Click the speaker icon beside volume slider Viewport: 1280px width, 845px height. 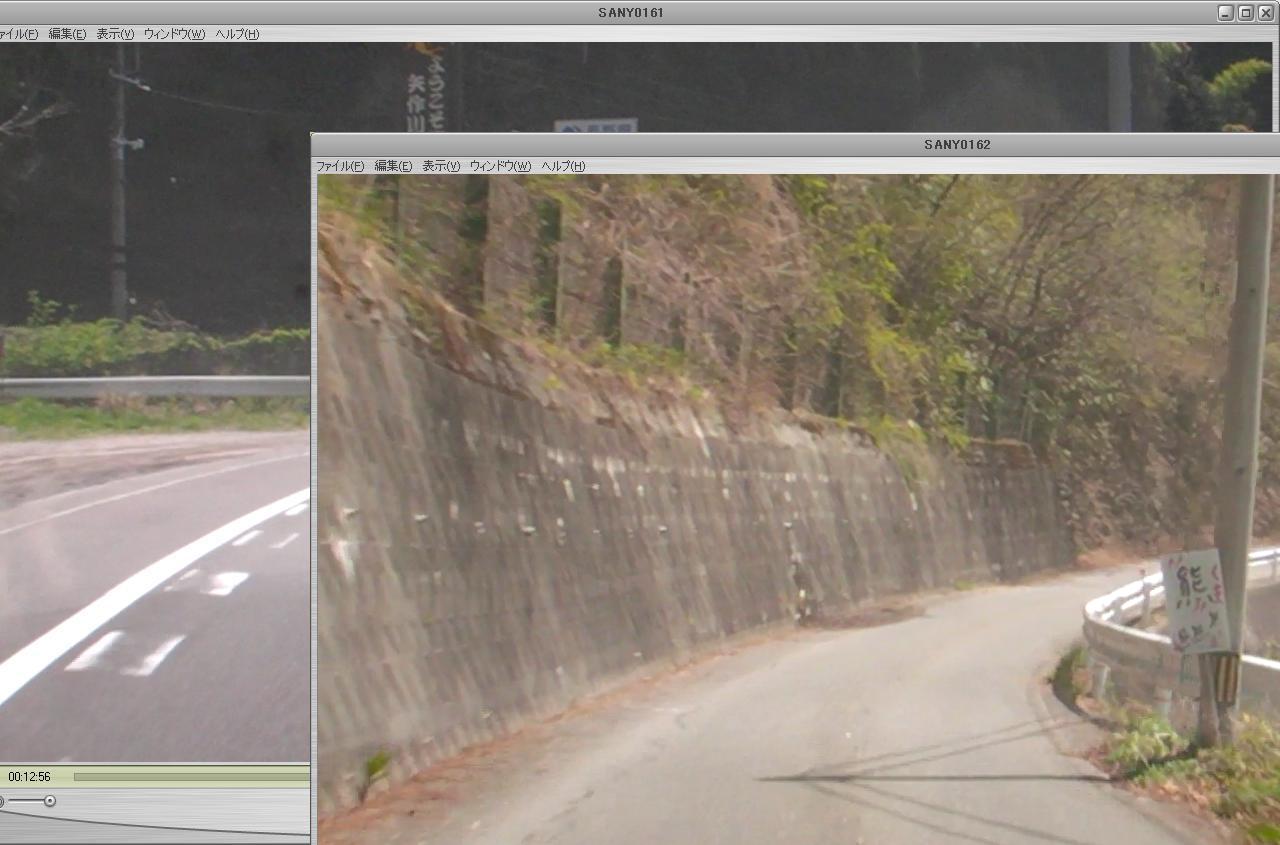point(2,801)
